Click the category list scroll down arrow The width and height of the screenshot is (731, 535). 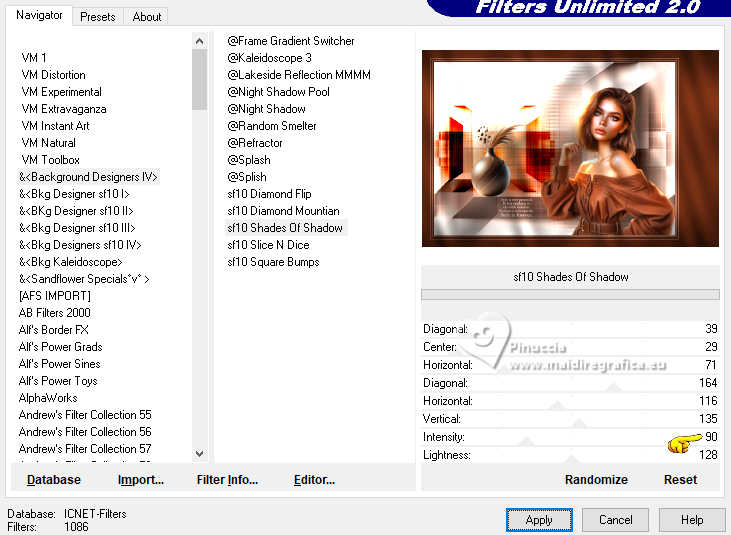[x=200, y=453]
